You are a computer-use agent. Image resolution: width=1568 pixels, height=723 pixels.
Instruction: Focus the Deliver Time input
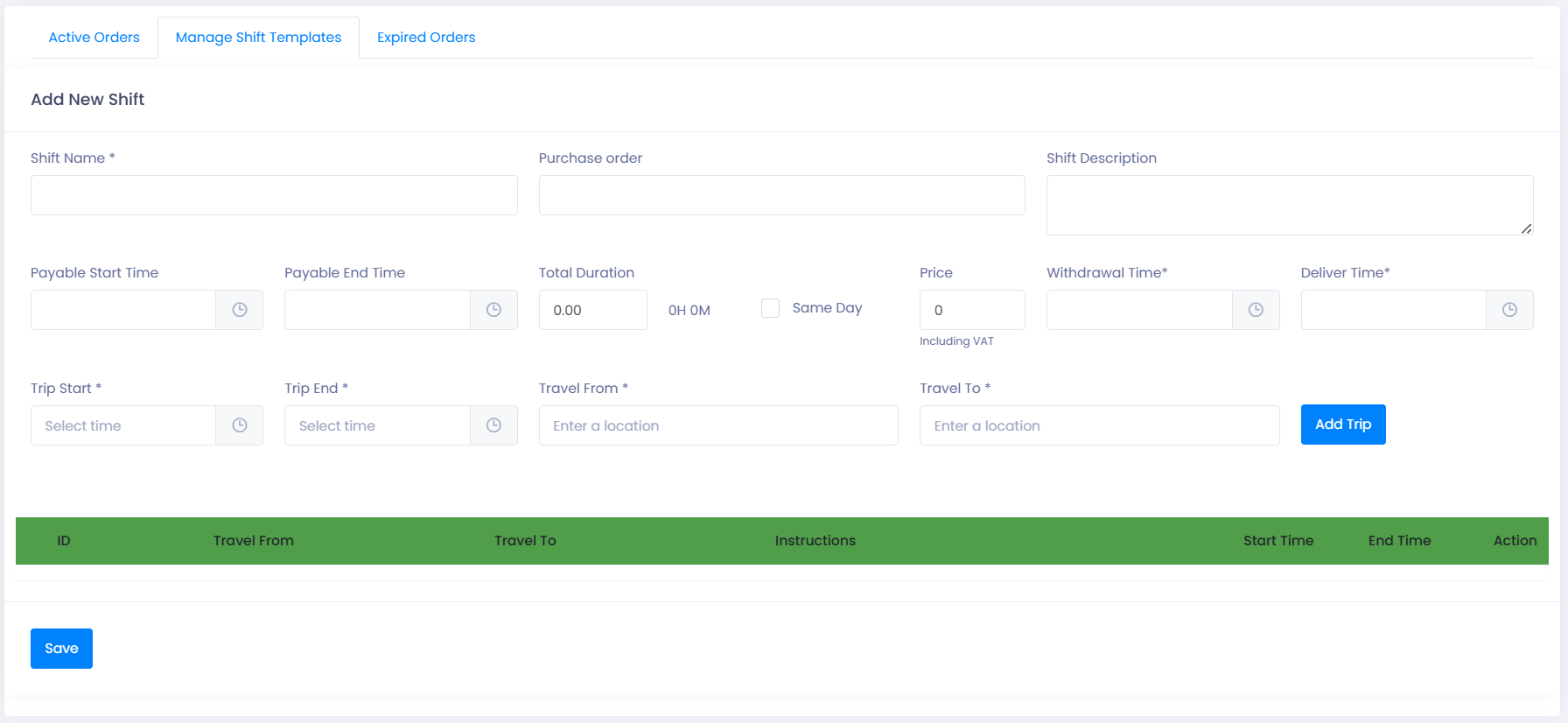coord(1393,310)
